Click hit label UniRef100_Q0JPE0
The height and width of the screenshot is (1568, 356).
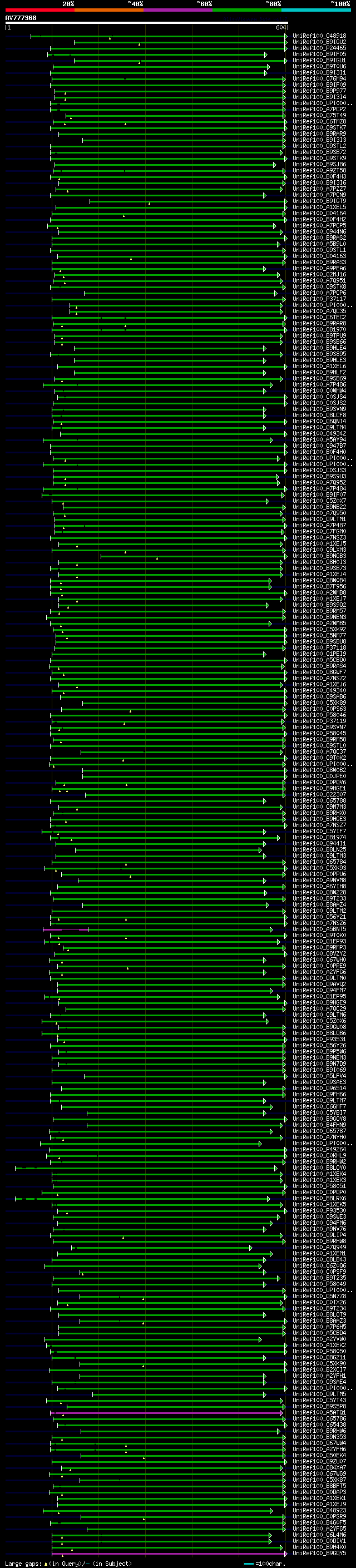point(319,776)
